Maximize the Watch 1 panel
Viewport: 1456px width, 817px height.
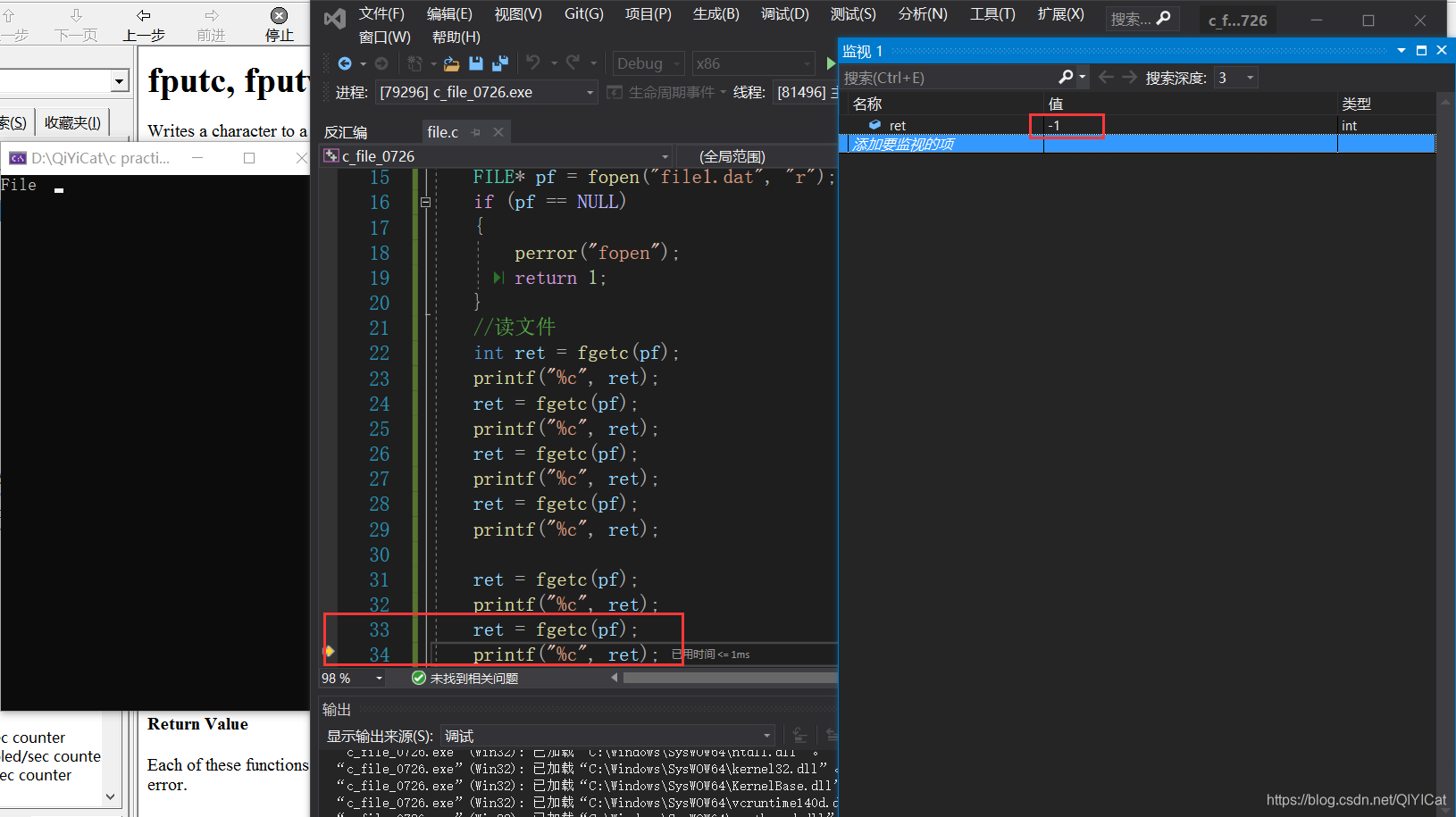tap(1421, 51)
